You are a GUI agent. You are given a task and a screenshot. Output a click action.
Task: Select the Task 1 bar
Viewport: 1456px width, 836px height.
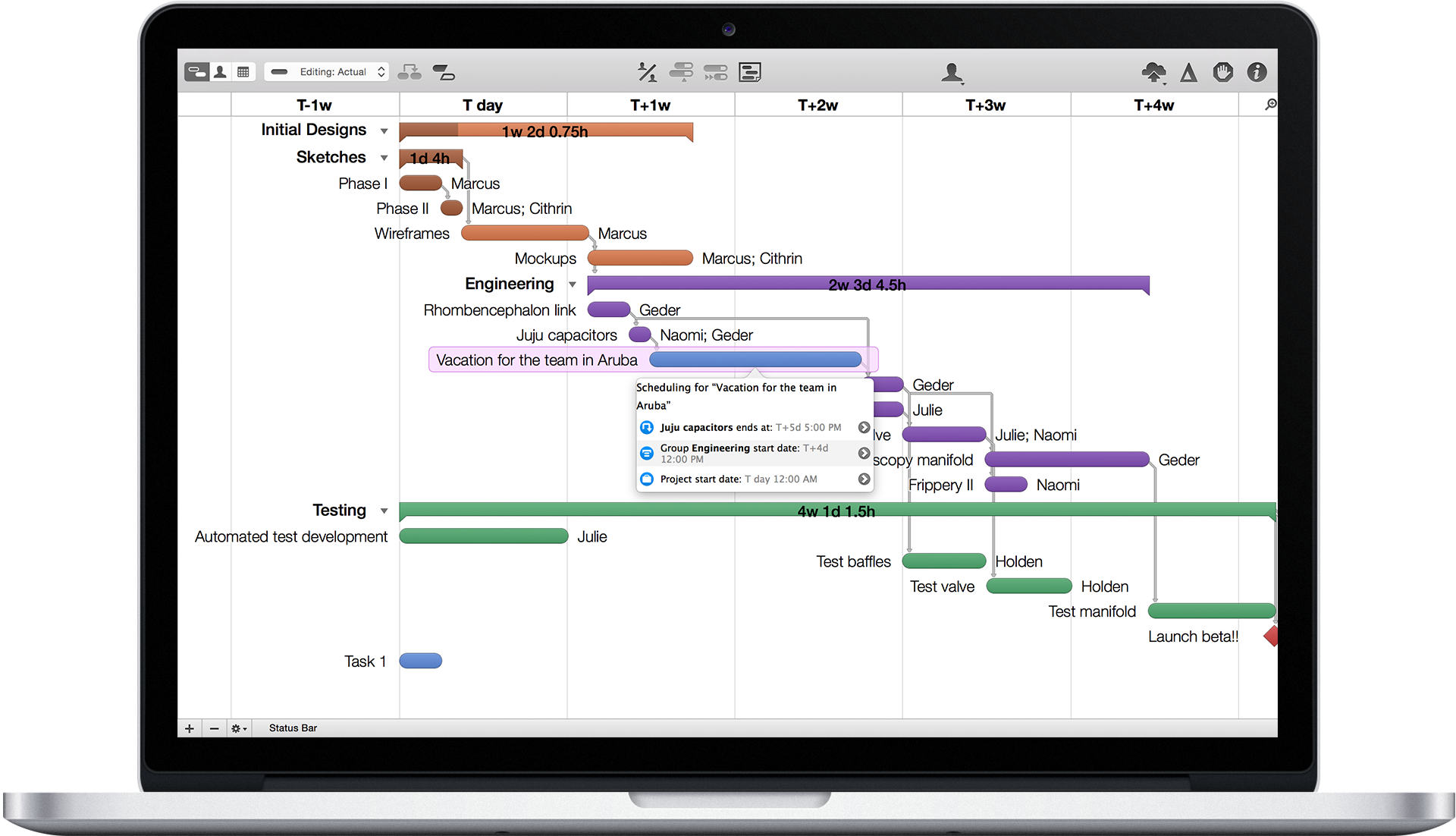(421, 661)
